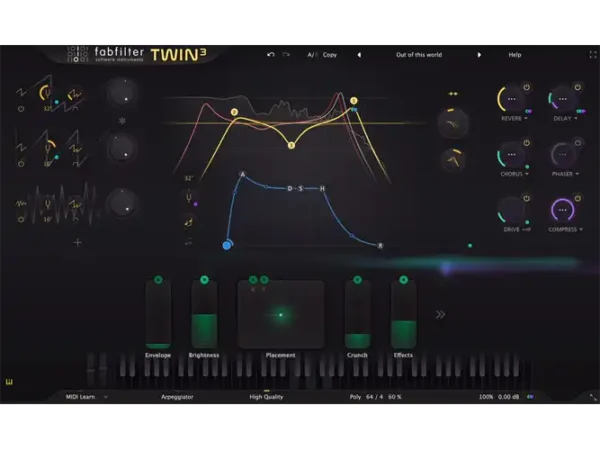Click the tuning fork icon below filter 32'
The width and height of the screenshot is (600, 450).
click(x=189, y=198)
